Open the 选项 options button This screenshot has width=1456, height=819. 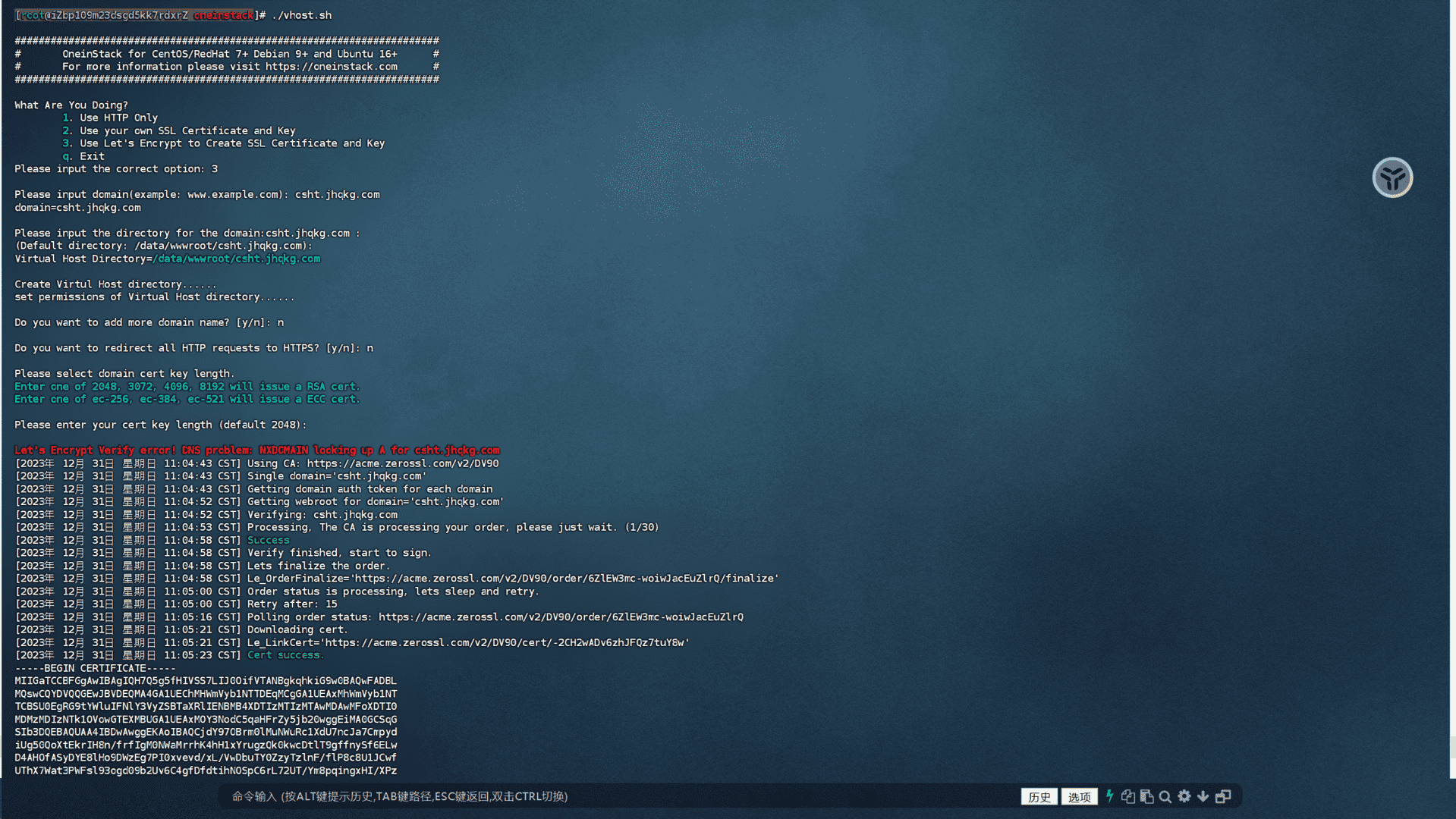click(1079, 797)
